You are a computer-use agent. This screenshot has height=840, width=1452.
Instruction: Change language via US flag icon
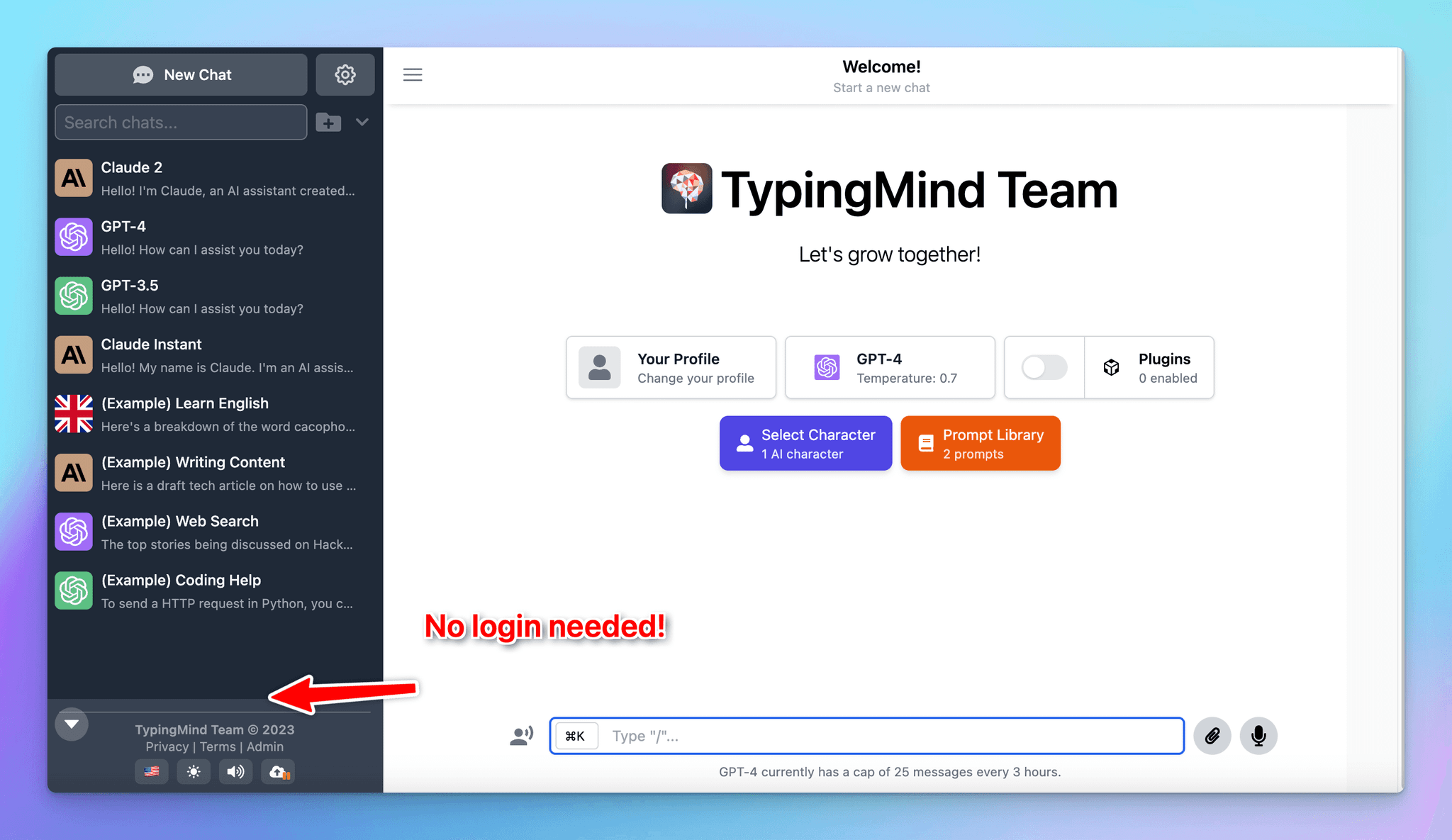[152, 771]
